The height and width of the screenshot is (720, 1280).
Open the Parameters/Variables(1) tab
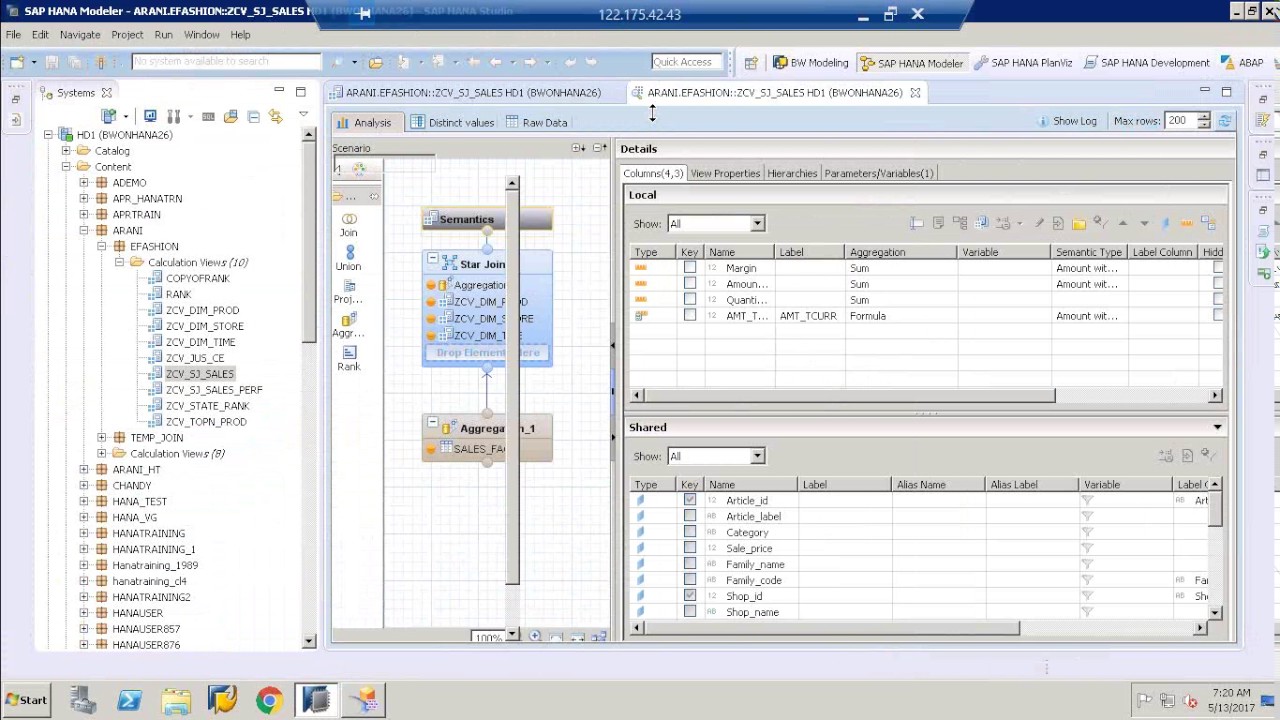(x=879, y=173)
